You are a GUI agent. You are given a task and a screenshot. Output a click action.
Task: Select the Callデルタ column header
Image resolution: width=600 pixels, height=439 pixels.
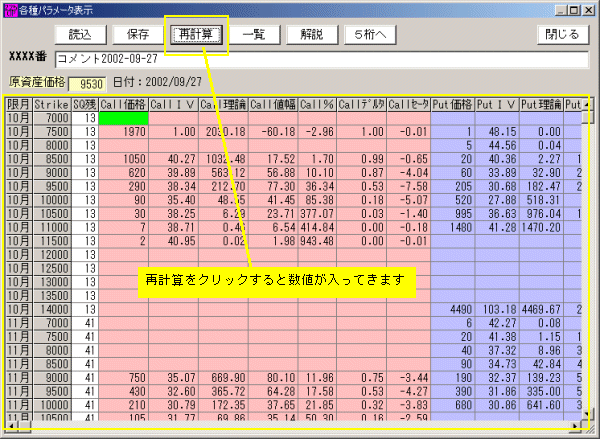click(x=362, y=104)
